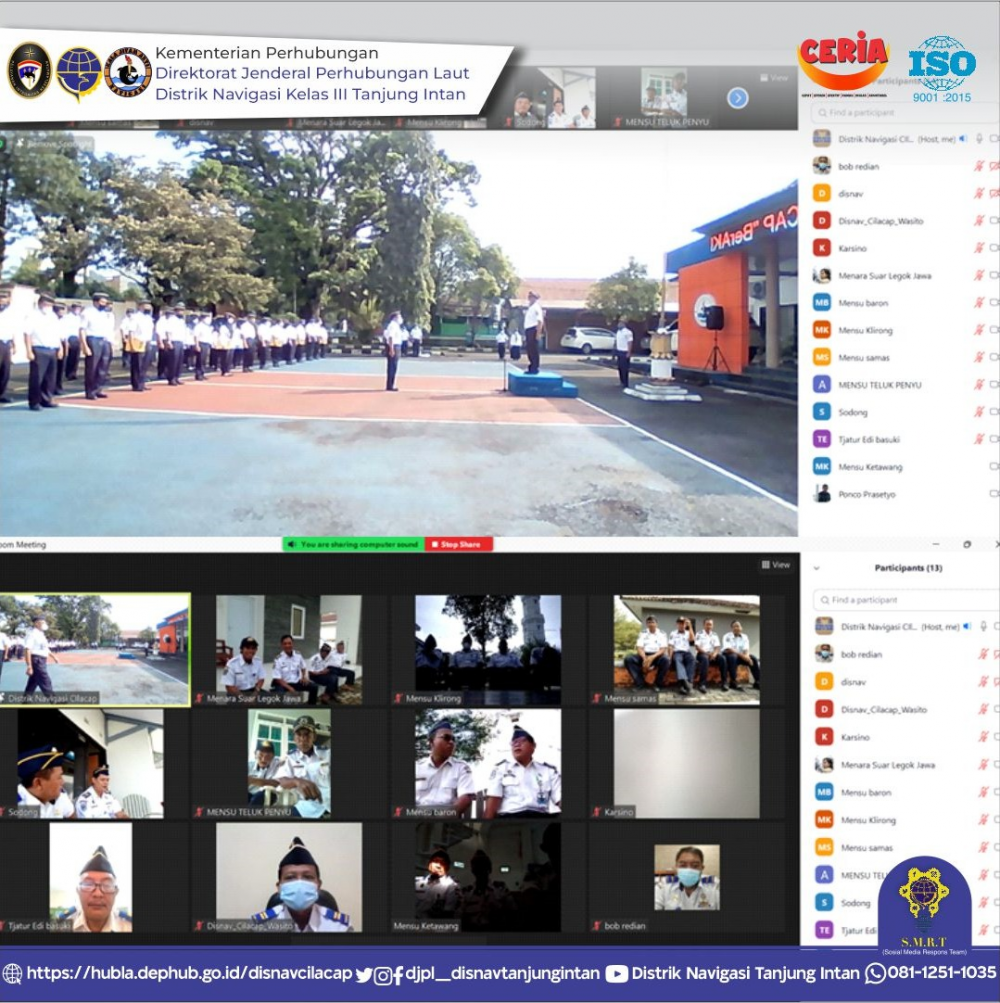Image resolution: width=1000 pixels, height=1003 pixels.
Task: Click the blue next-page arrow in the upper thumbnail strip
Action: pos(737,98)
